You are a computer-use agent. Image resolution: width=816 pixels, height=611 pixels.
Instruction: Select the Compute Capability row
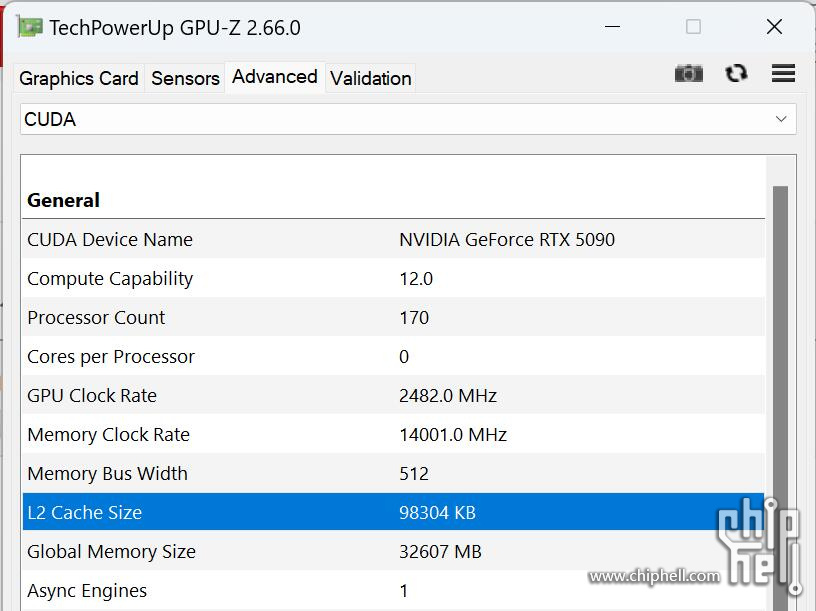[393, 278]
